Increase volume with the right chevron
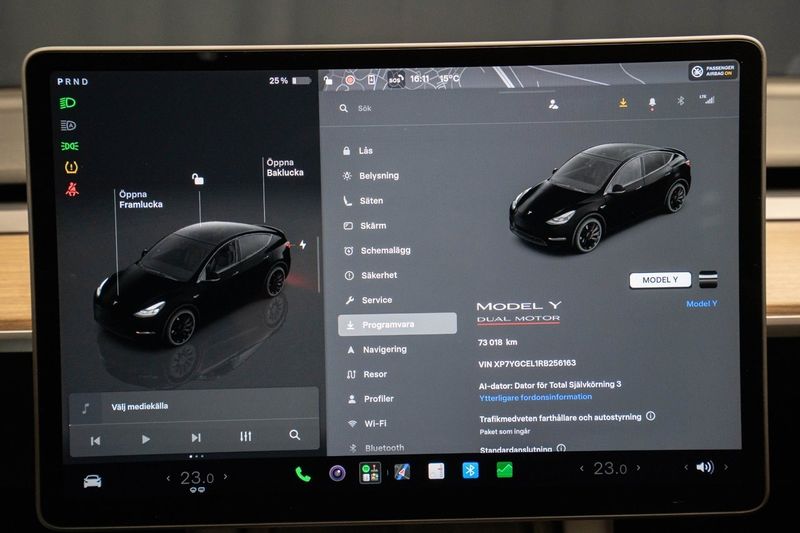800x533 pixels. coord(726,466)
